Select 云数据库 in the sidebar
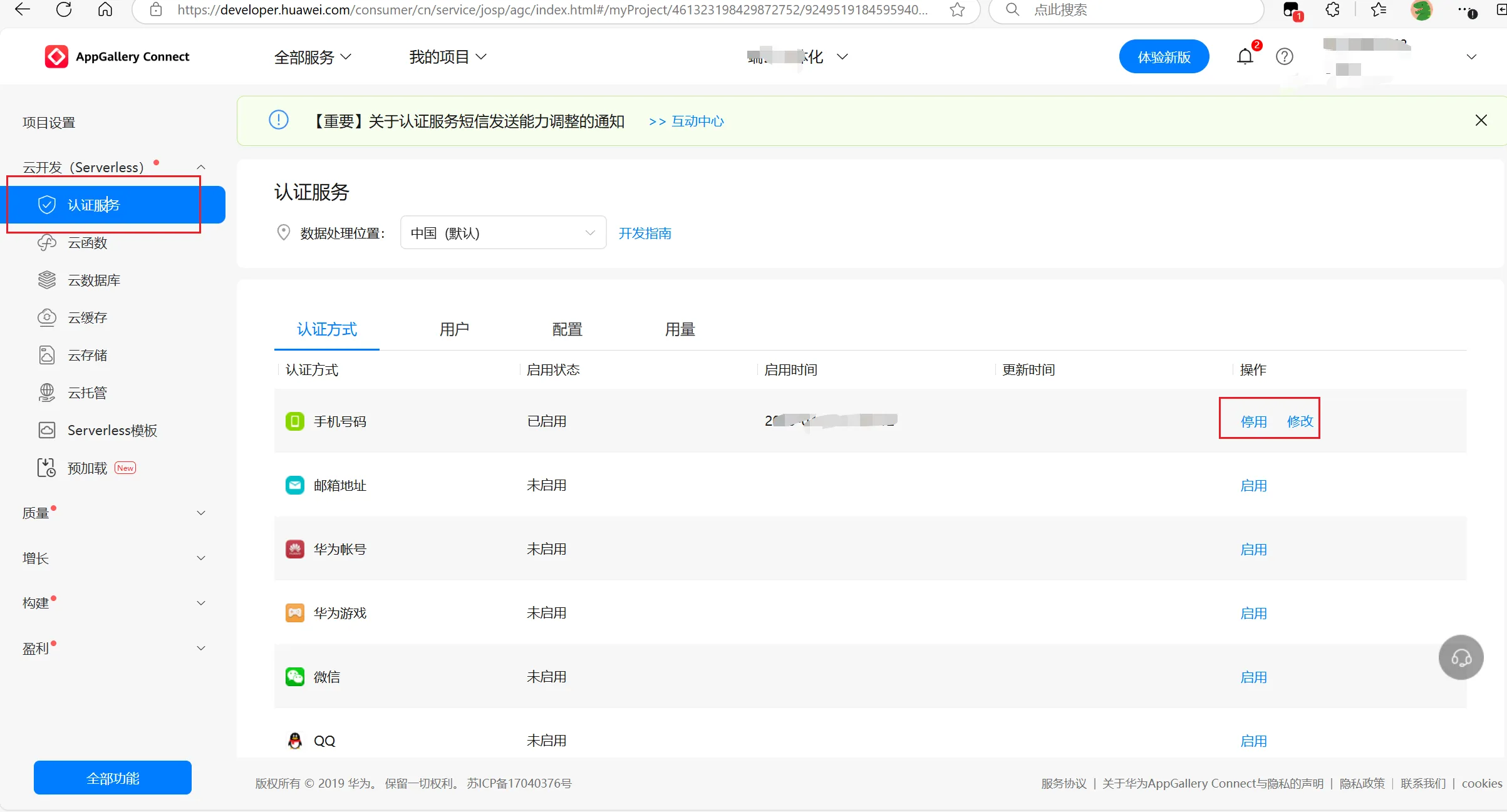The height and width of the screenshot is (812, 1507). [x=93, y=280]
